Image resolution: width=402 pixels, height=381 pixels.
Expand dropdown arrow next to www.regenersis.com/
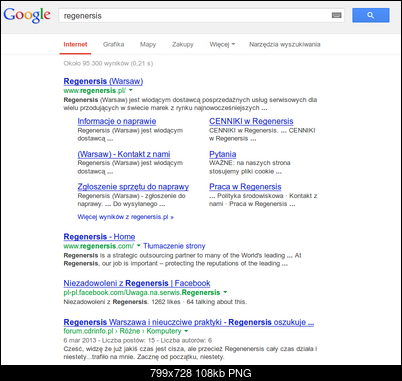tap(139, 246)
